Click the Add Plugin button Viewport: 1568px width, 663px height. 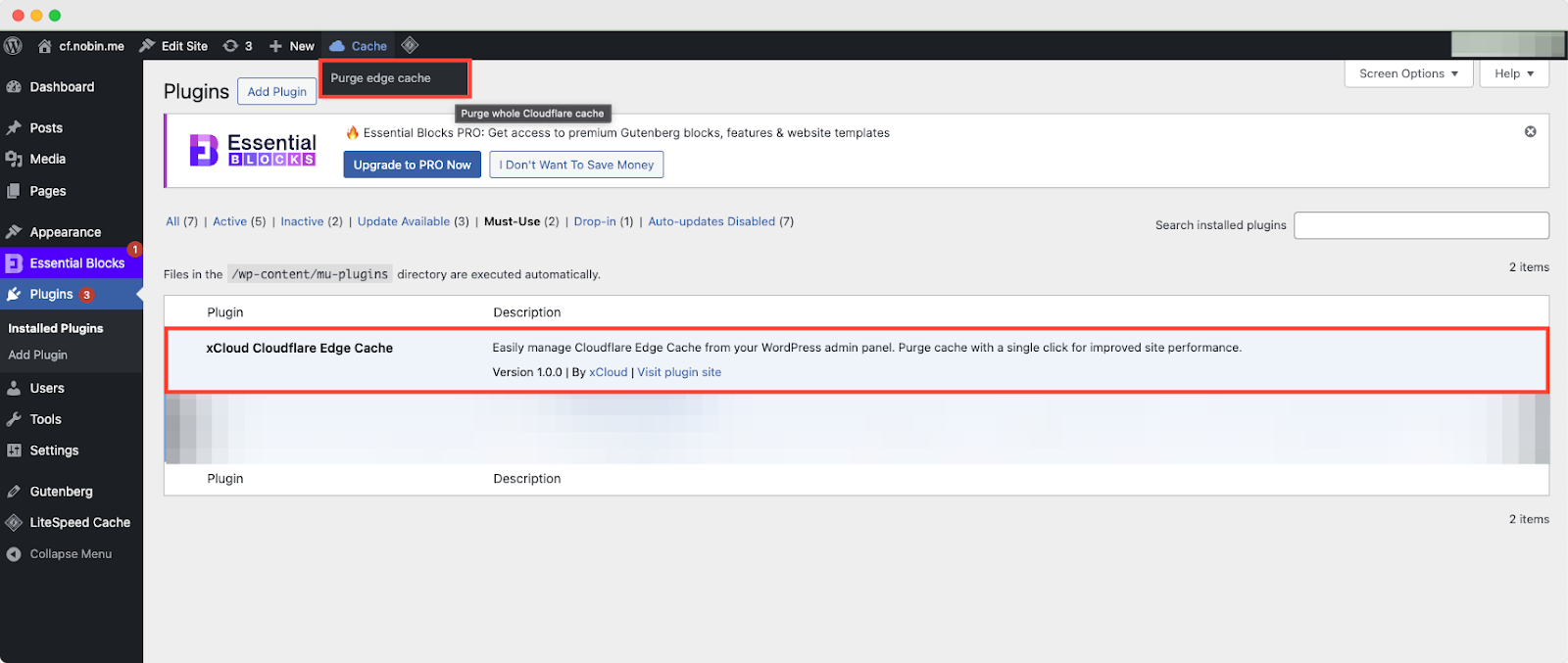tap(276, 92)
